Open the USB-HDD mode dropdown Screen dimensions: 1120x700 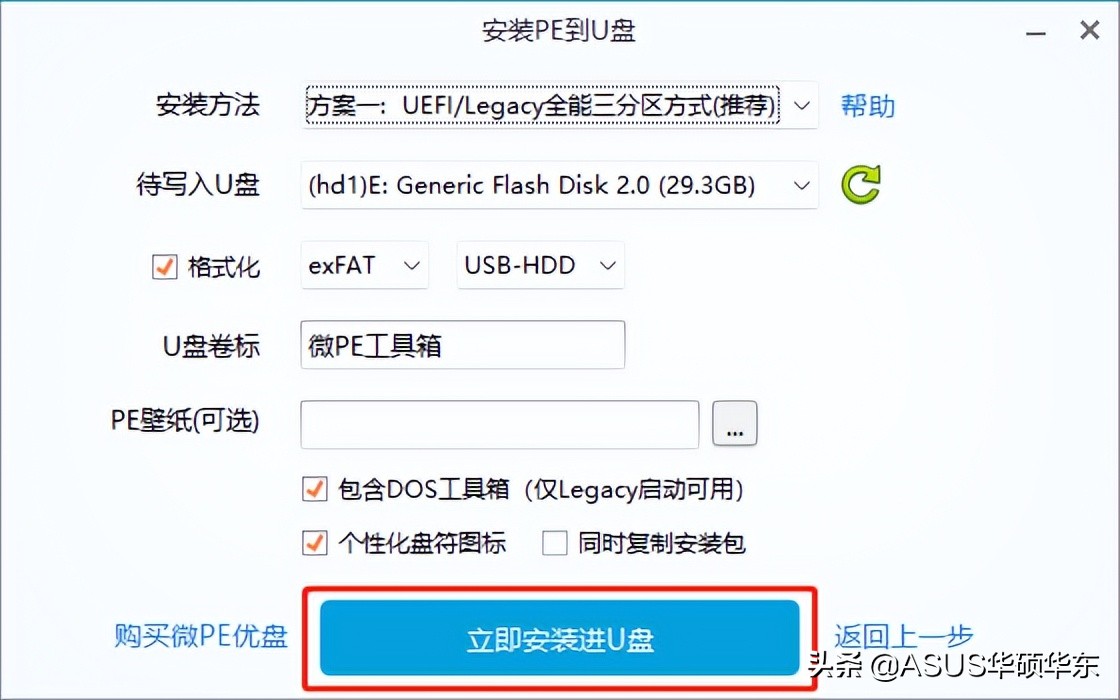coord(540,265)
